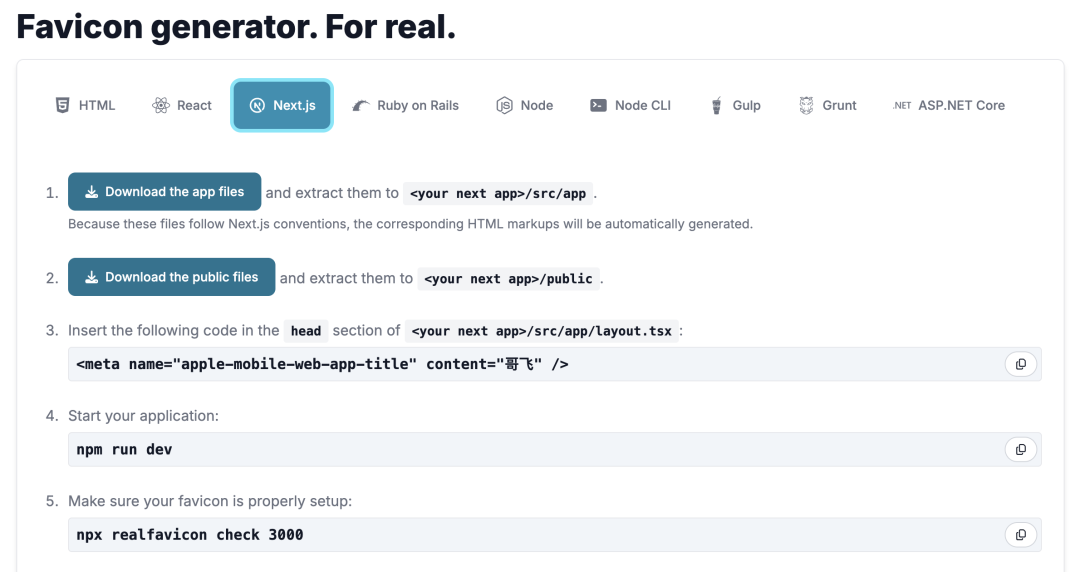Click the apple-mobile-web-app-title meta code text
This screenshot has height=572, width=1080.
[322, 364]
